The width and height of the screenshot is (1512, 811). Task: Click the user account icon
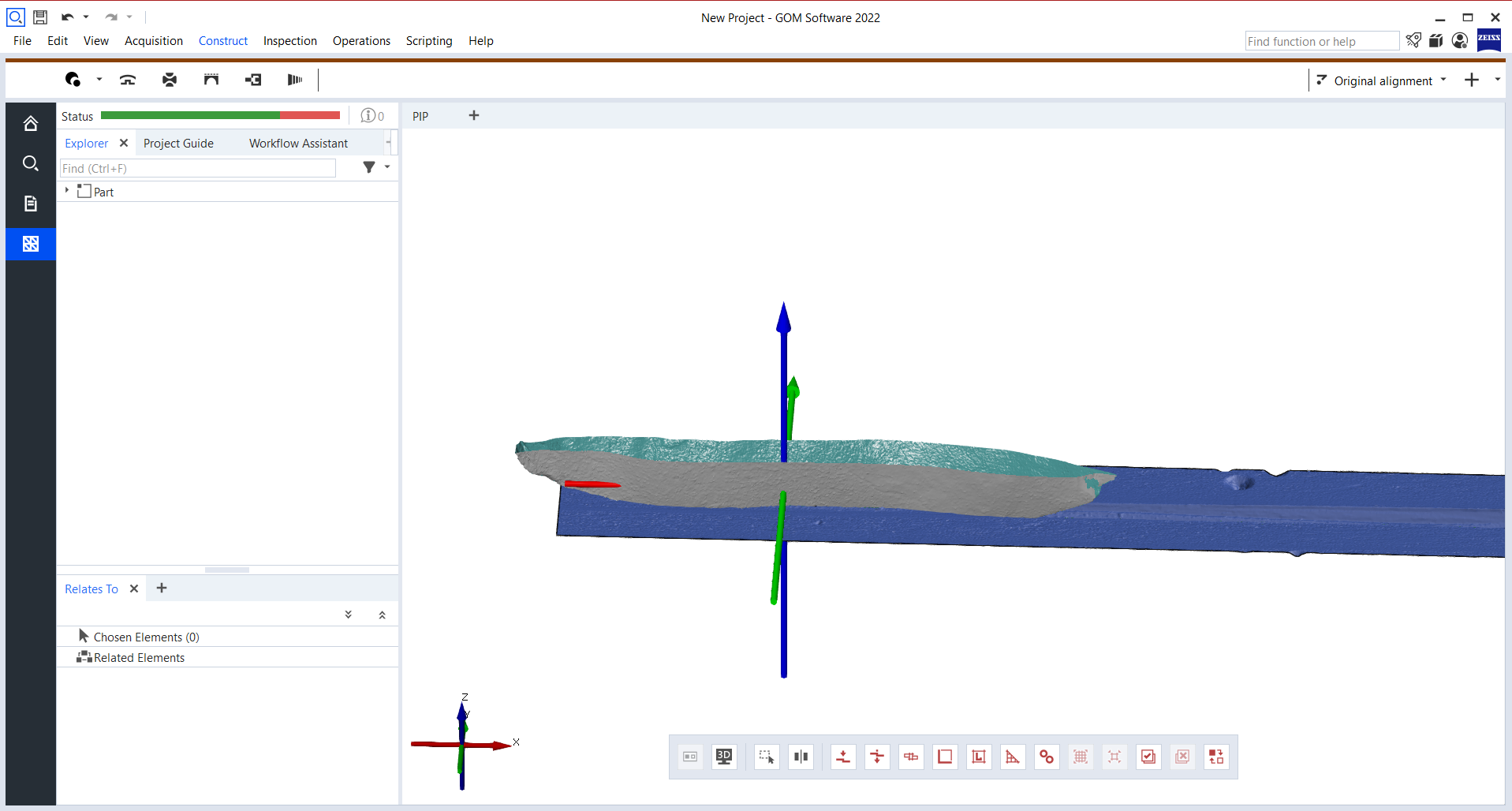(x=1460, y=40)
